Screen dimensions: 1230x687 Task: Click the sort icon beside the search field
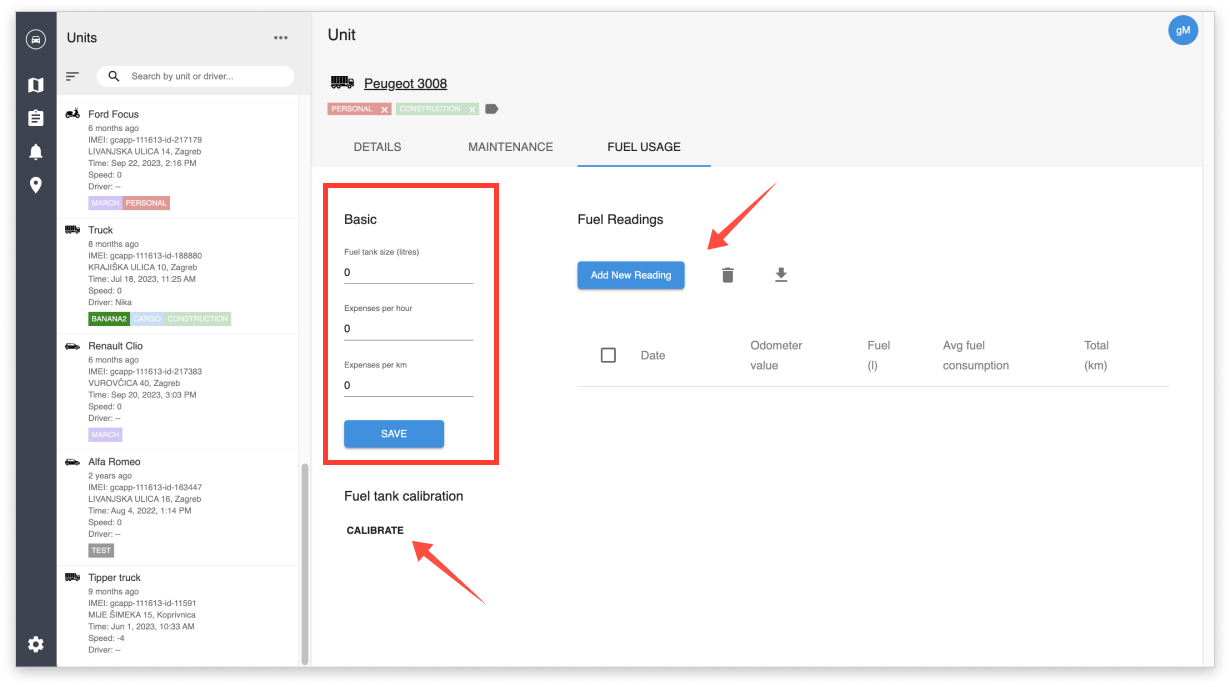[x=72, y=76]
